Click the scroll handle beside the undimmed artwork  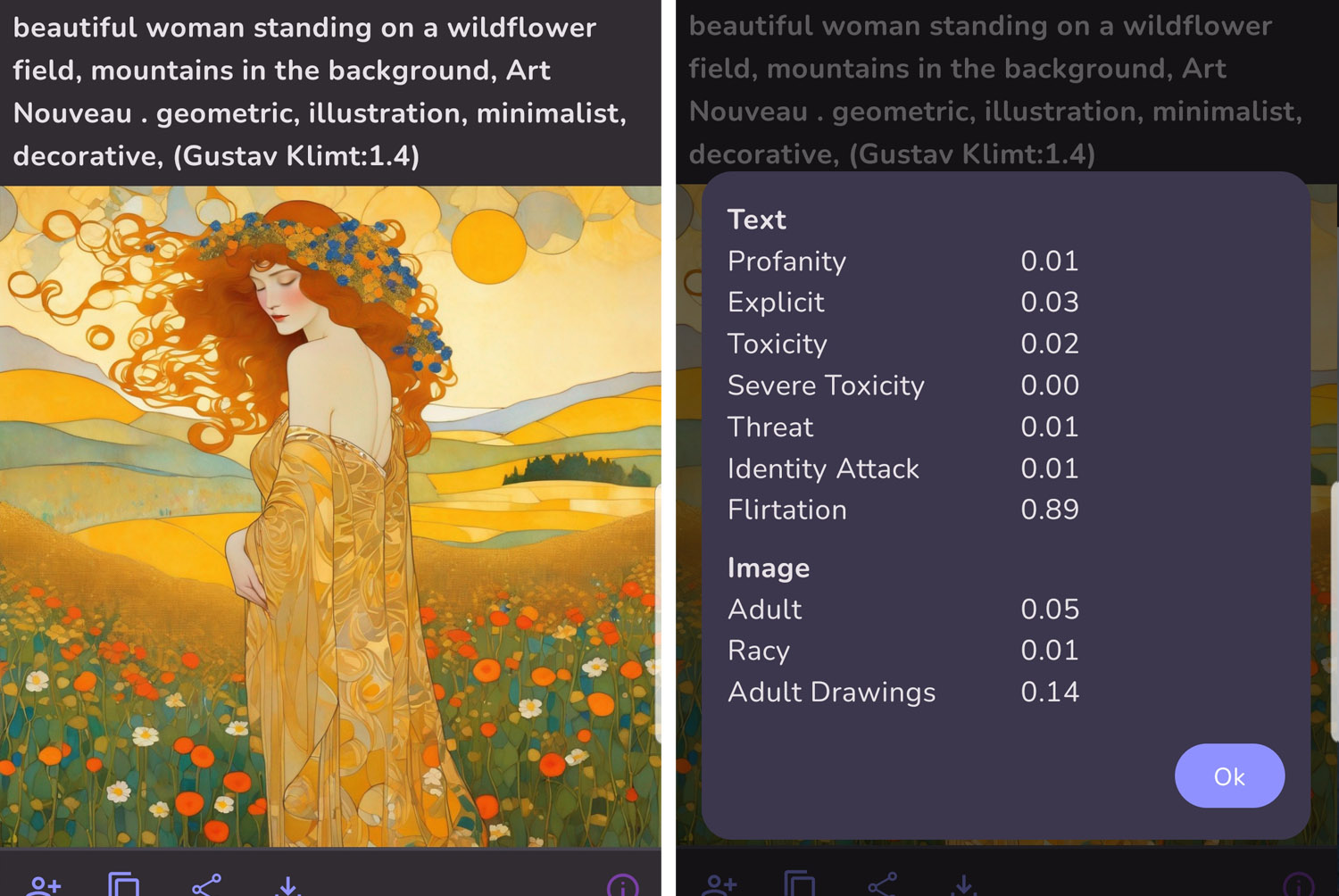tap(658, 614)
